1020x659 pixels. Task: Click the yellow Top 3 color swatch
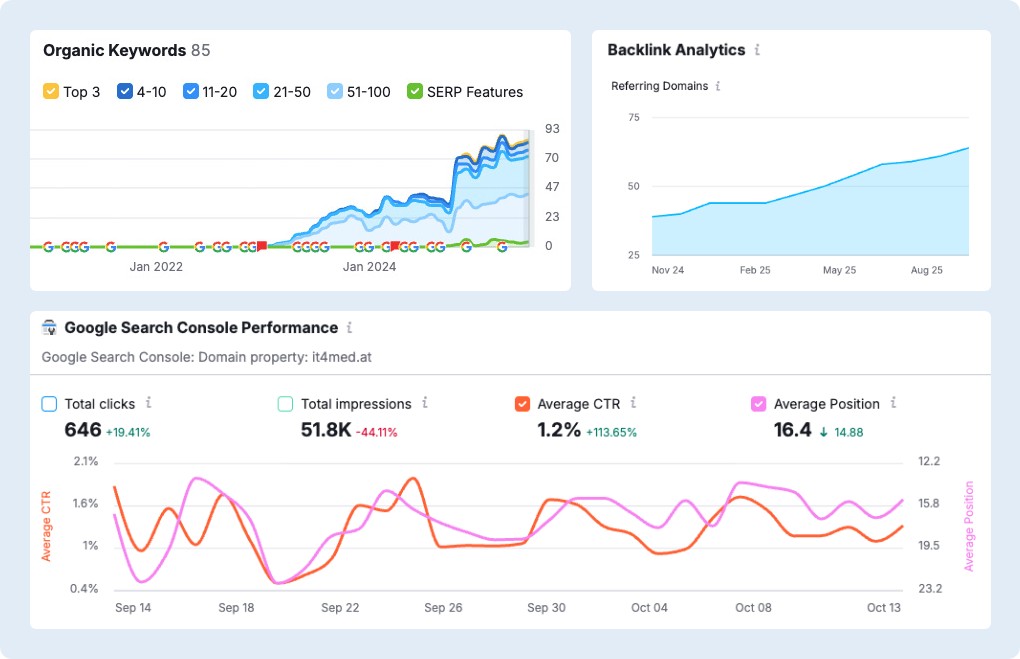pyautogui.click(x=49, y=91)
